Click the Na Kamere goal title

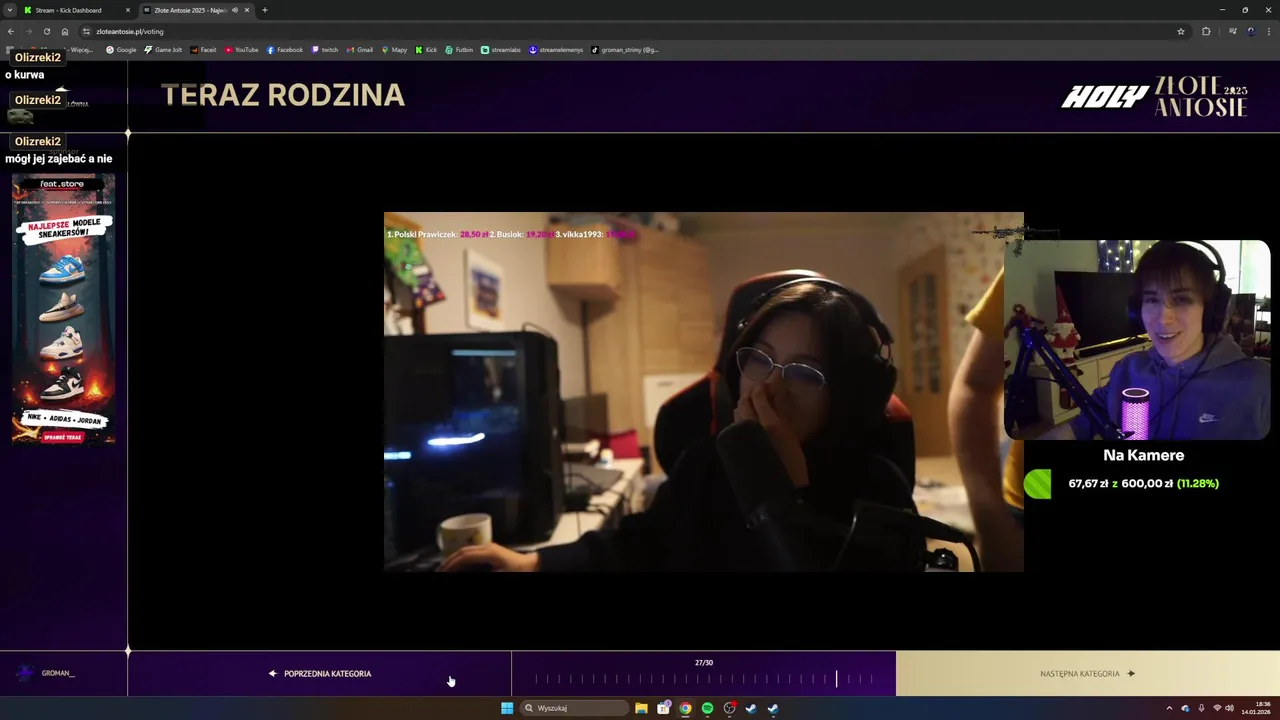[1143, 455]
